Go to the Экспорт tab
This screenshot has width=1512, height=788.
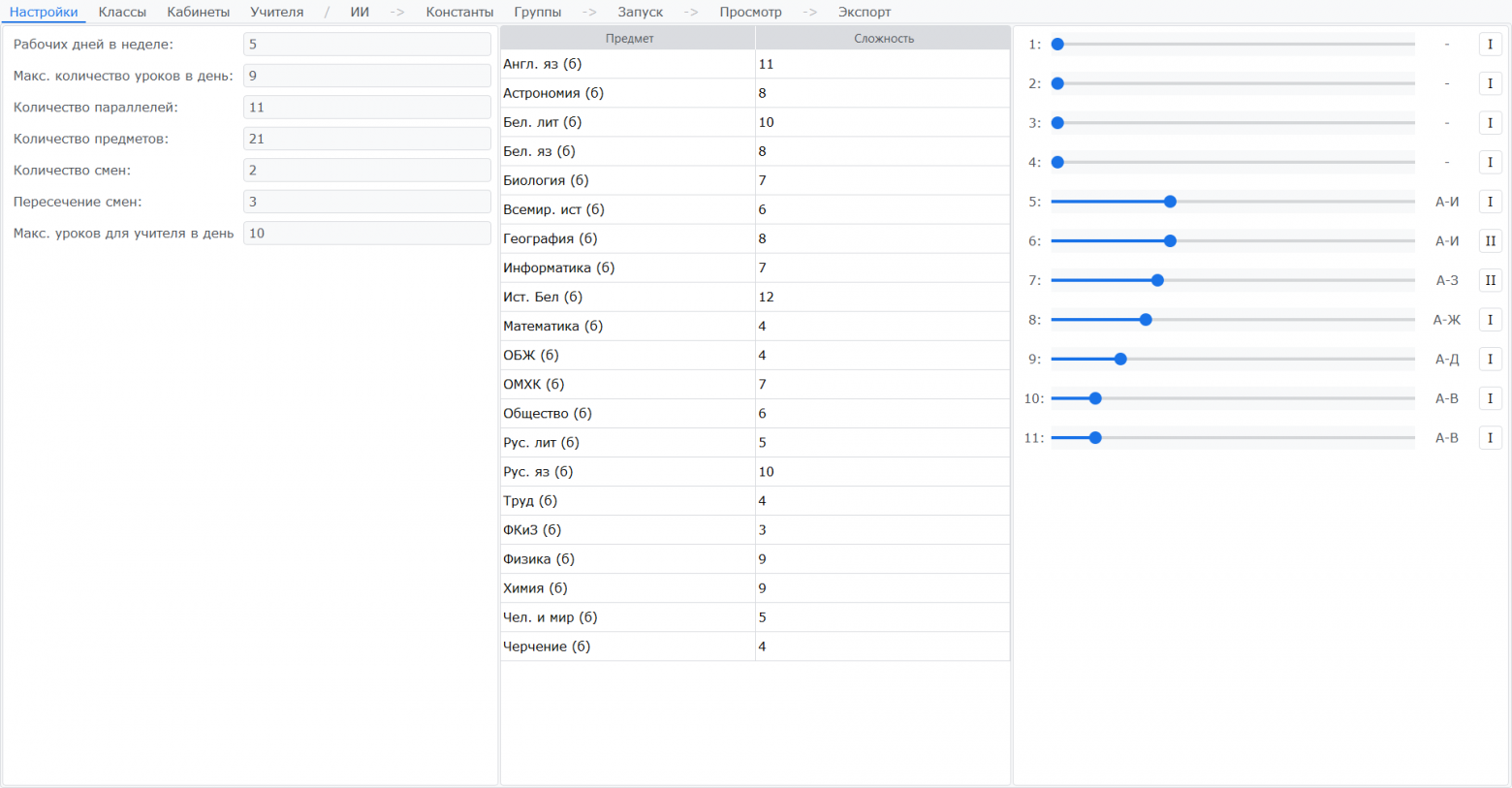[865, 12]
